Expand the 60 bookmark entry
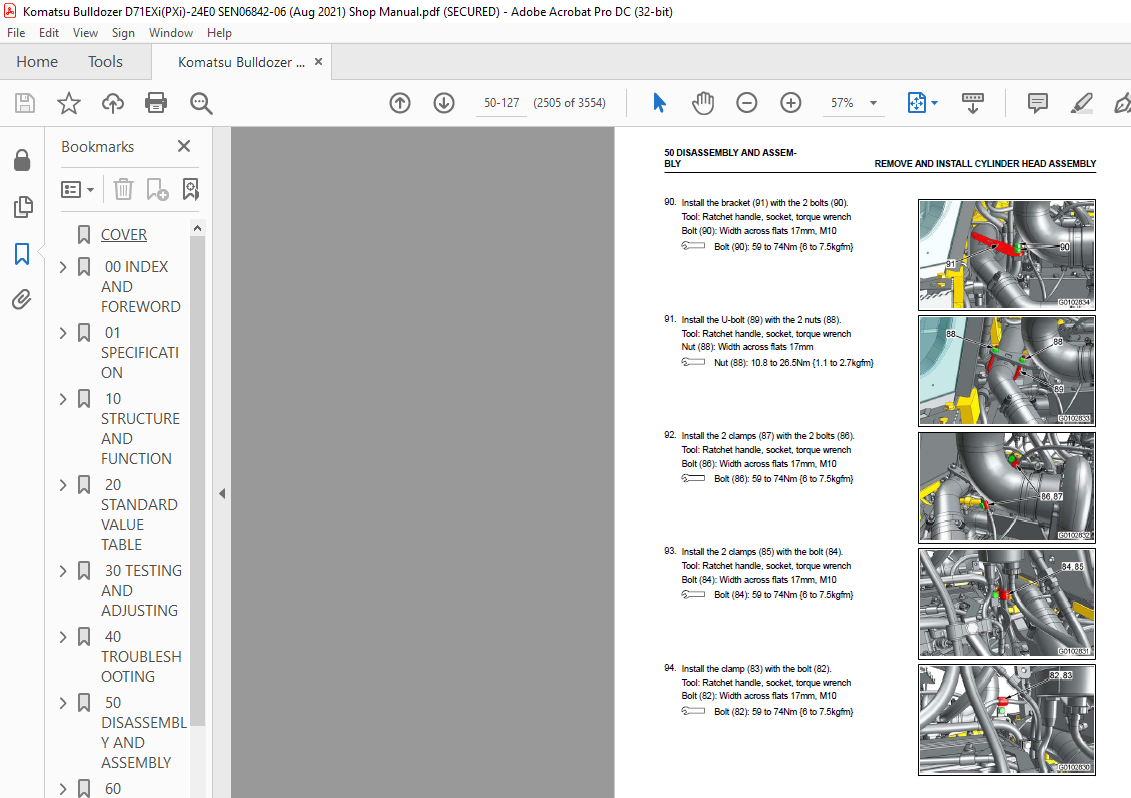The width and height of the screenshot is (1131, 798). click(x=63, y=789)
